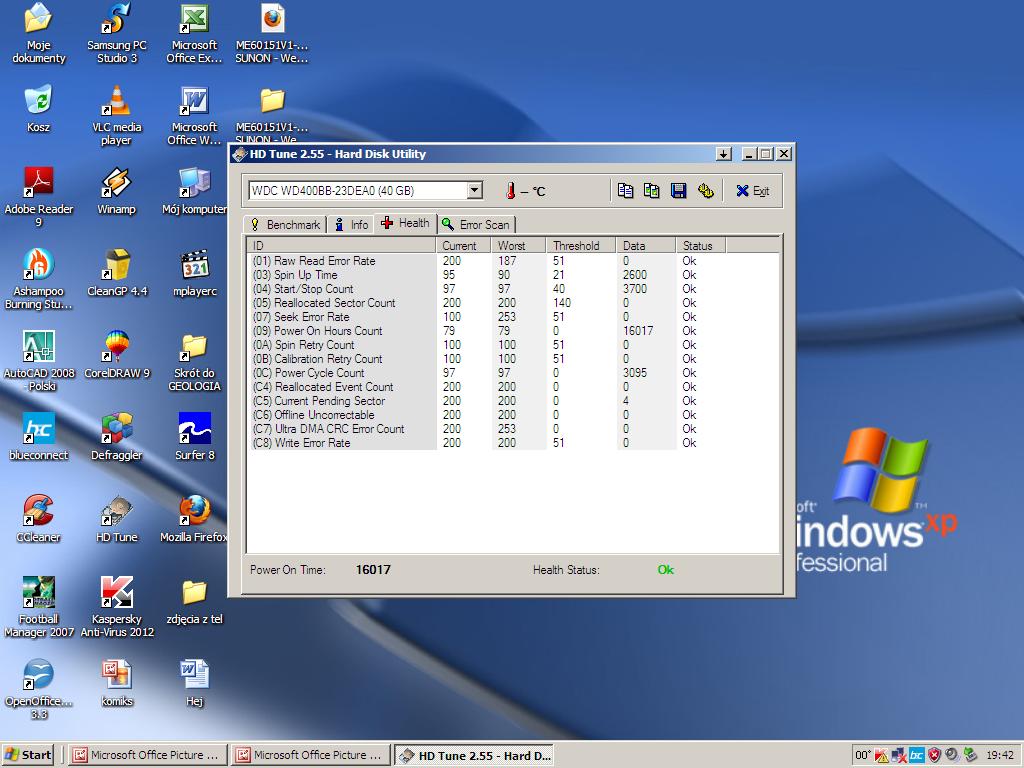Screen dimensions: 1024x768
Task: Launch the Winamp desktop shortcut
Action: tap(116, 190)
